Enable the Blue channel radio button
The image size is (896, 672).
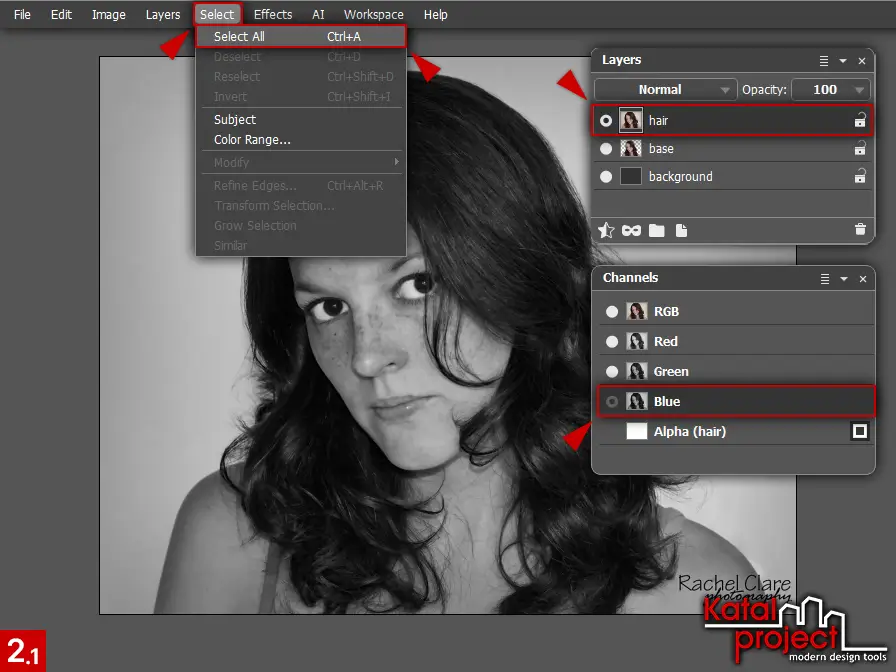tap(612, 401)
